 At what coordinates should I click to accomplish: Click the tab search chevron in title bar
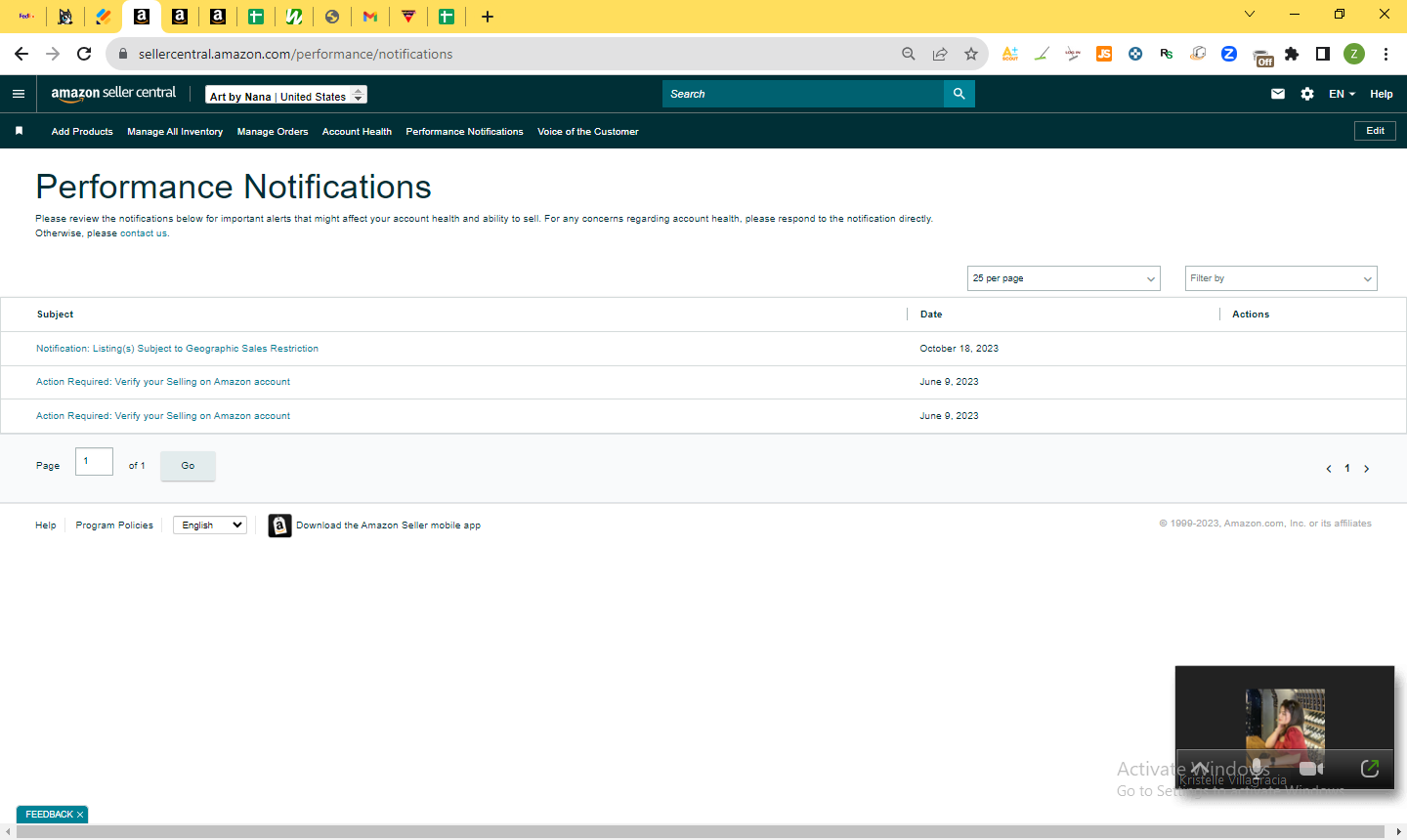(x=1250, y=14)
